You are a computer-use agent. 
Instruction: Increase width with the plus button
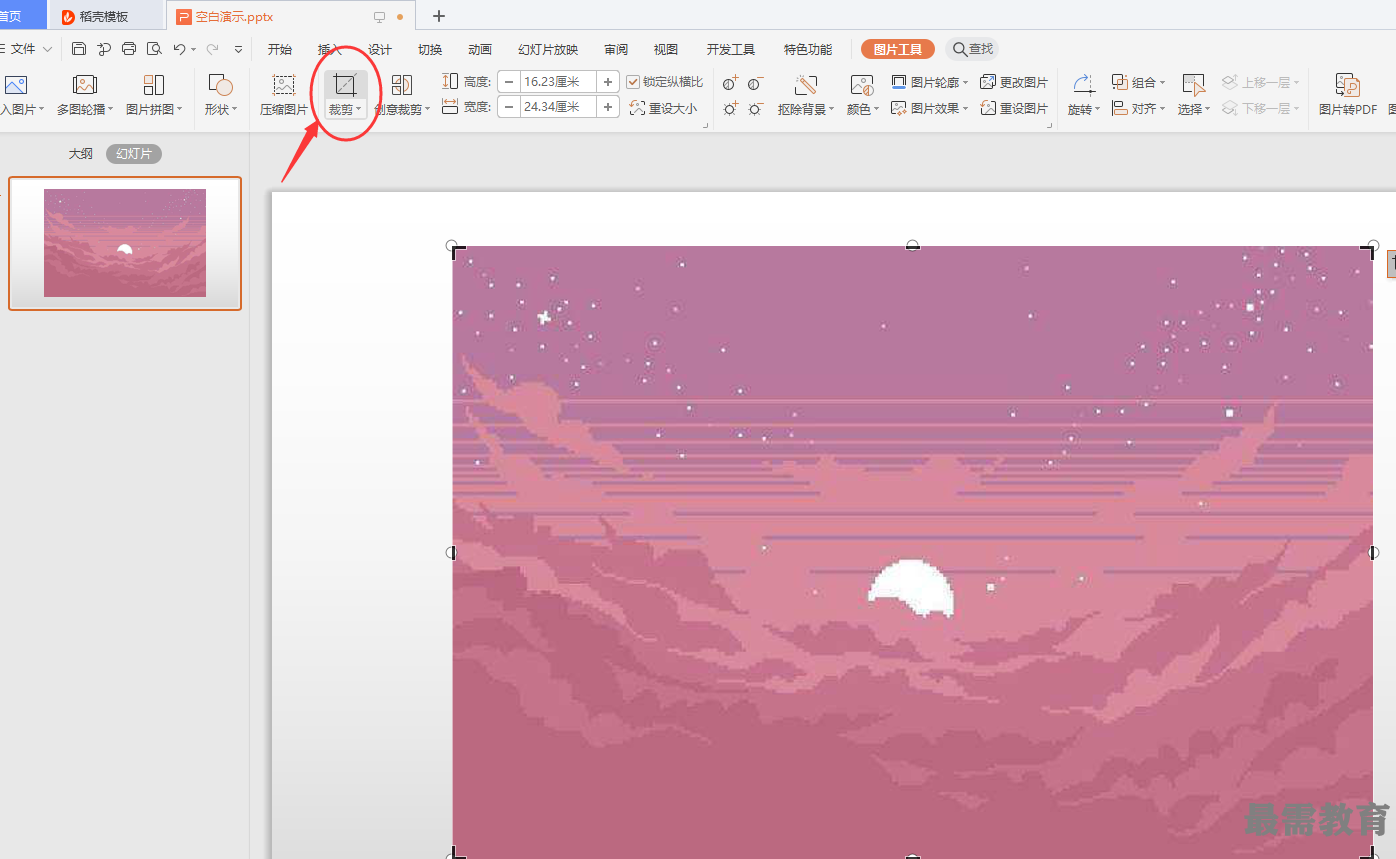(608, 107)
